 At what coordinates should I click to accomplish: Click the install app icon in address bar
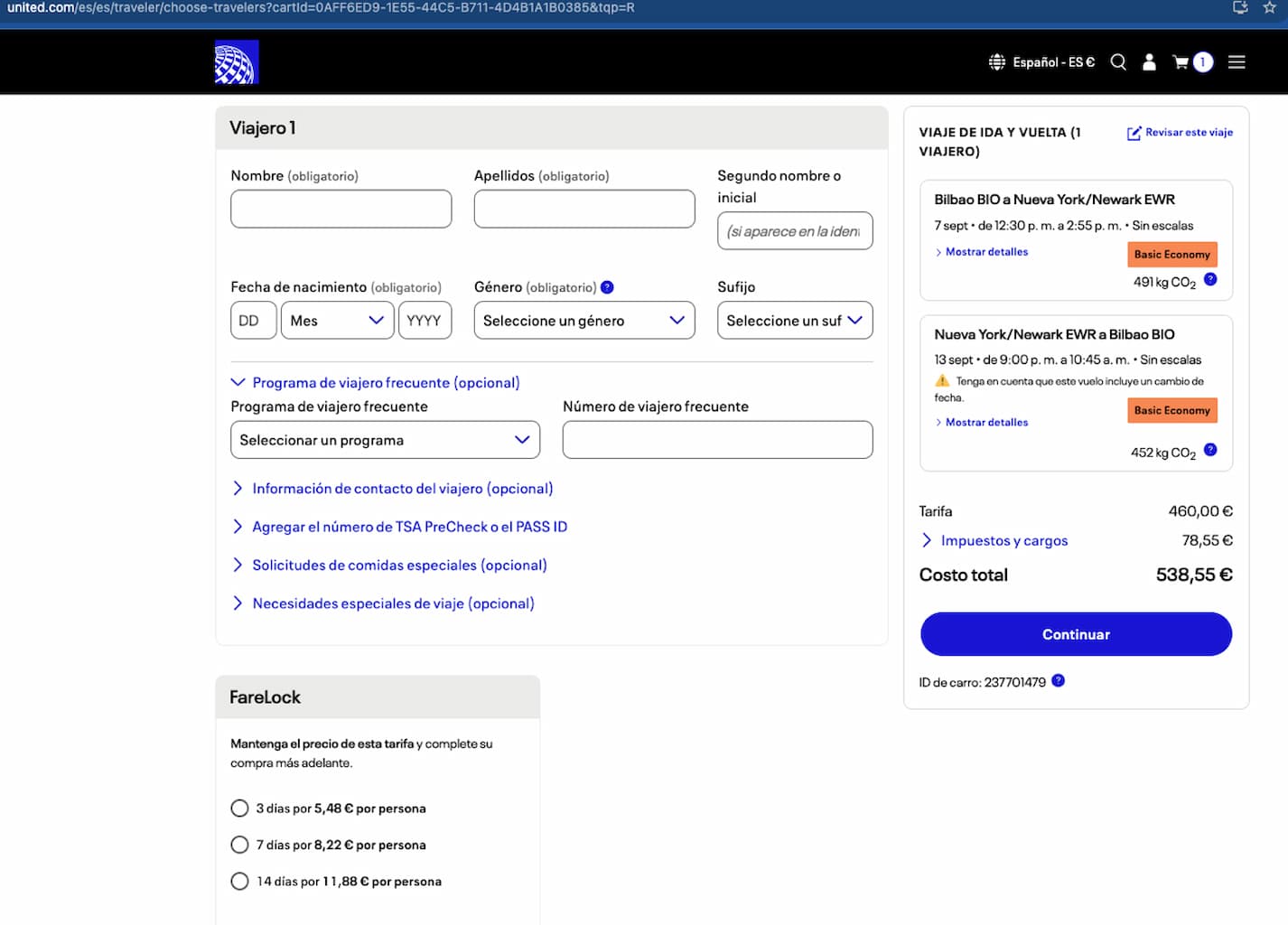click(x=1240, y=7)
